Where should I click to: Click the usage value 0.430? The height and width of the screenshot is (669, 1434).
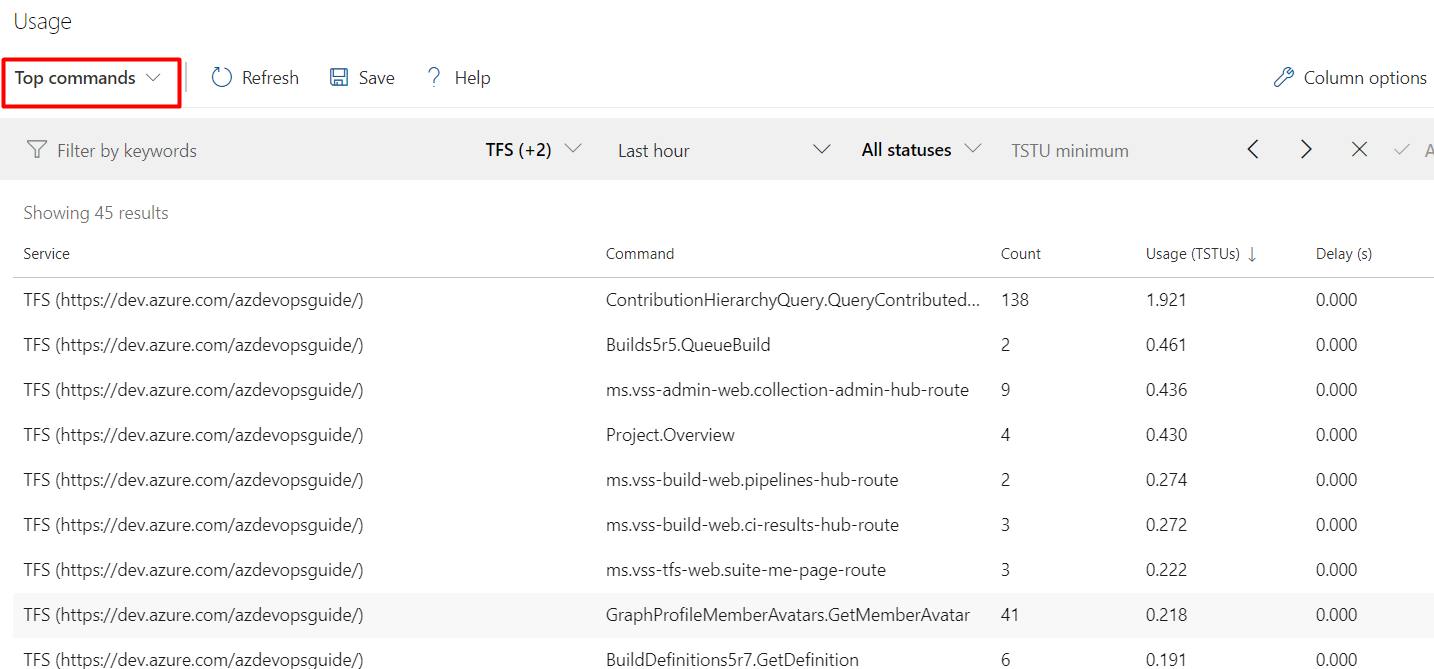coord(1166,435)
